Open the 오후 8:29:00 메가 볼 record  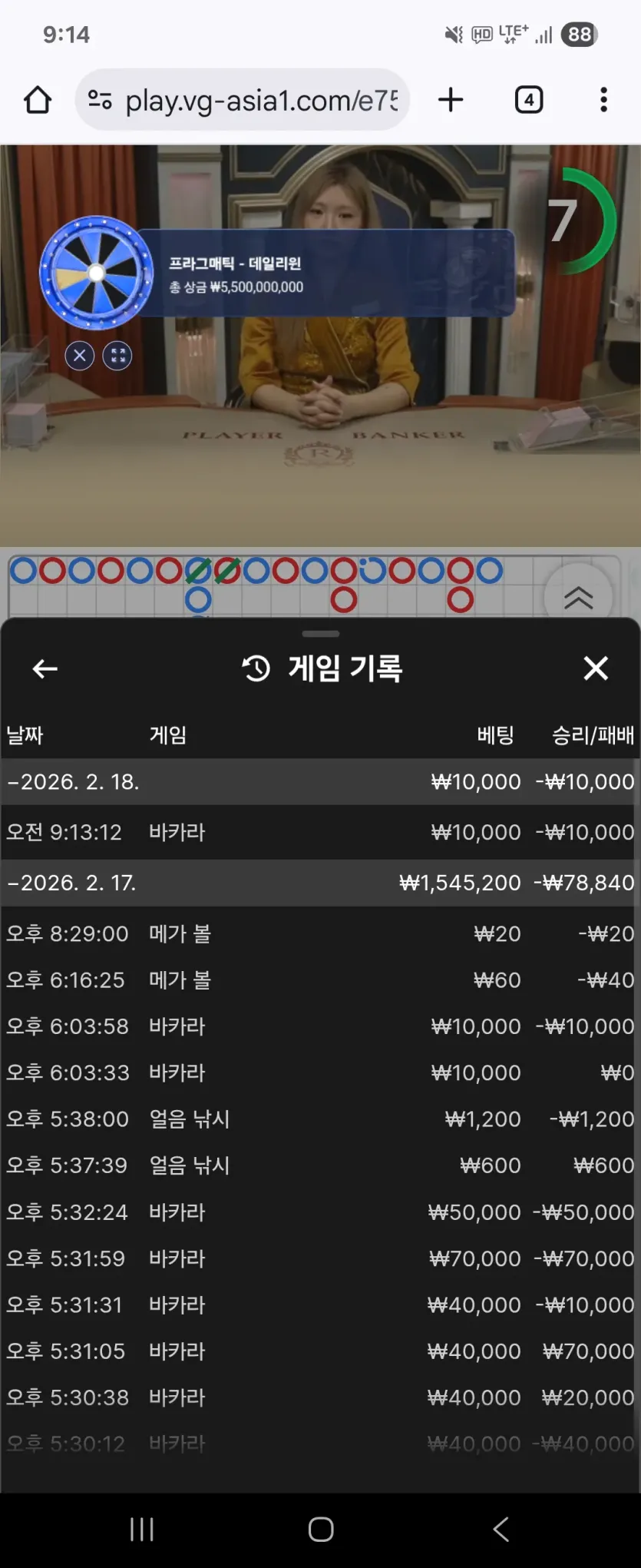point(320,933)
